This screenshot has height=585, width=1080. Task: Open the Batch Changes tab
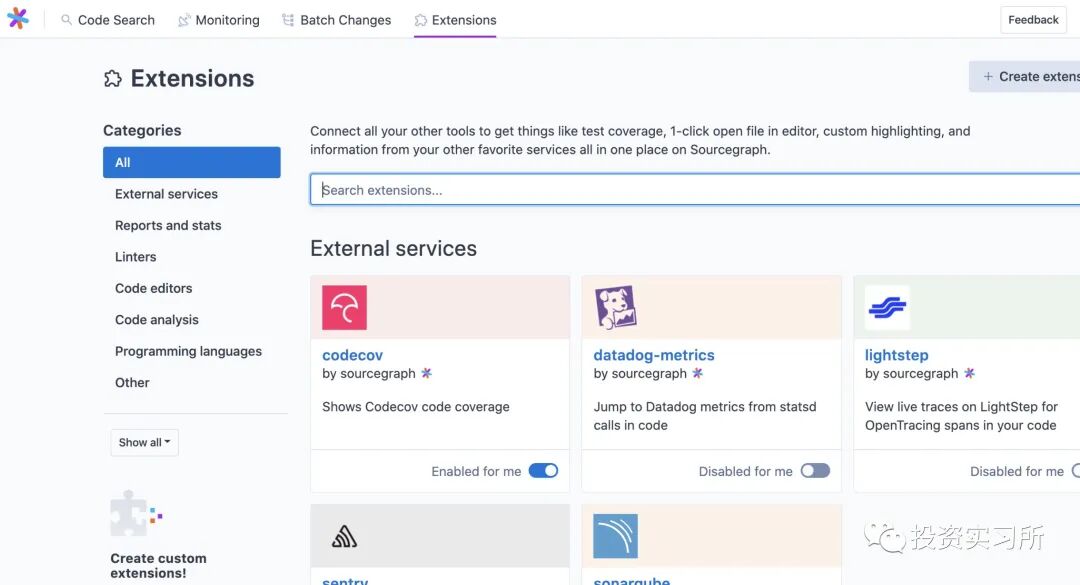(x=337, y=20)
